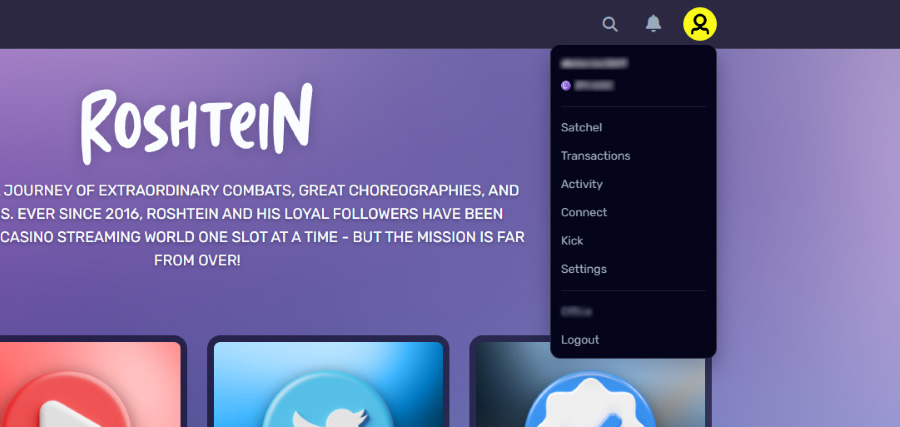Choose Connect in the profile menu
Viewport: 900px width, 427px height.
coord(584,212)
